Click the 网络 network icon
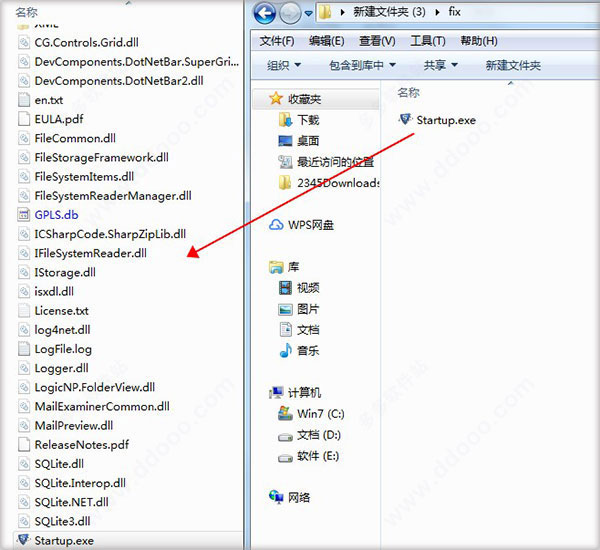 [x=276, y=497]
